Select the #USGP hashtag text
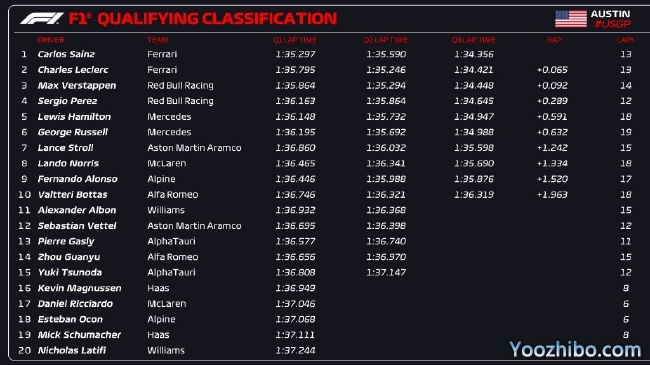The height and width of the screenshot is (365, 650). pyautogui.click(x=612, y=24)
